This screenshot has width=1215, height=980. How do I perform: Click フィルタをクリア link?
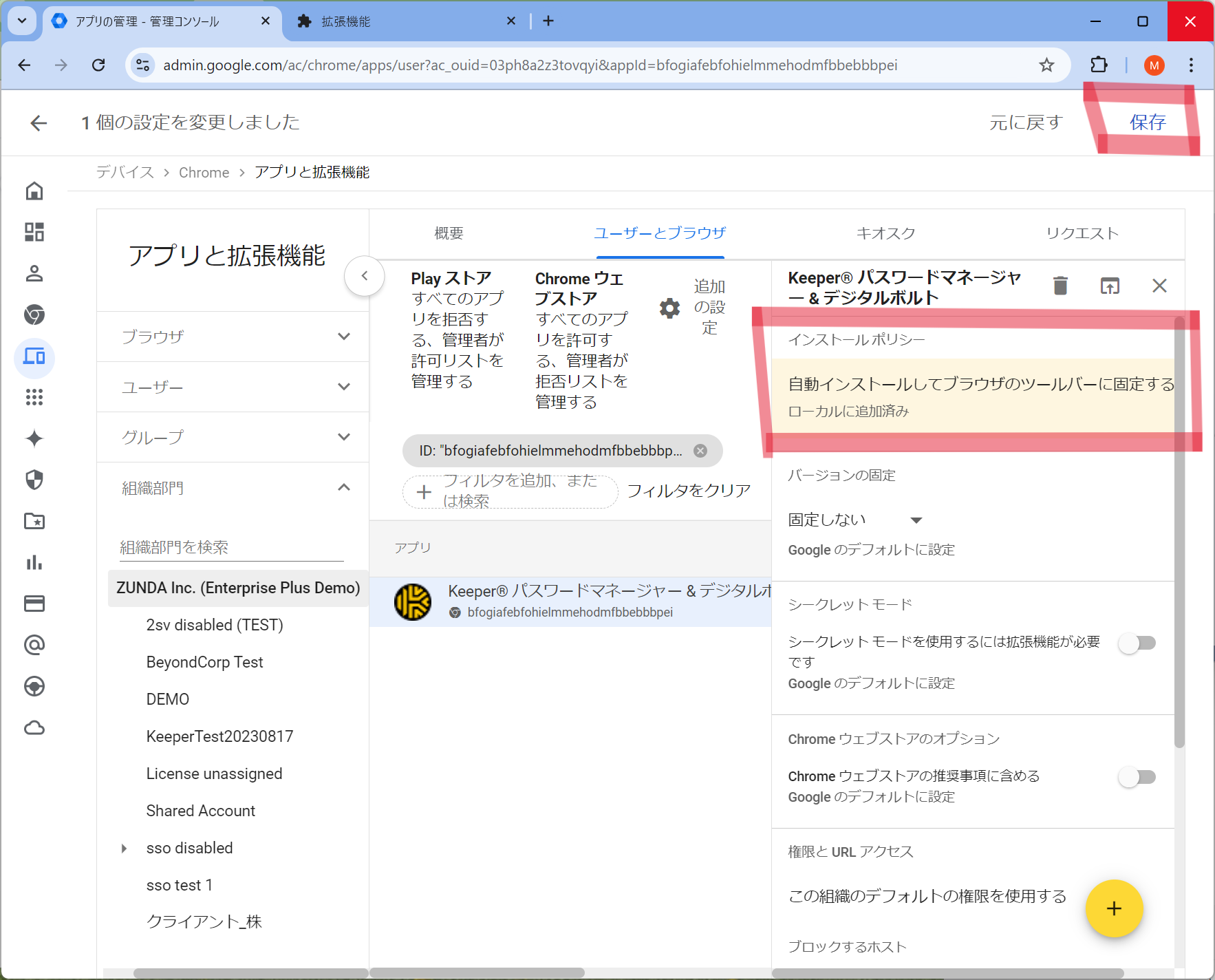689,491
